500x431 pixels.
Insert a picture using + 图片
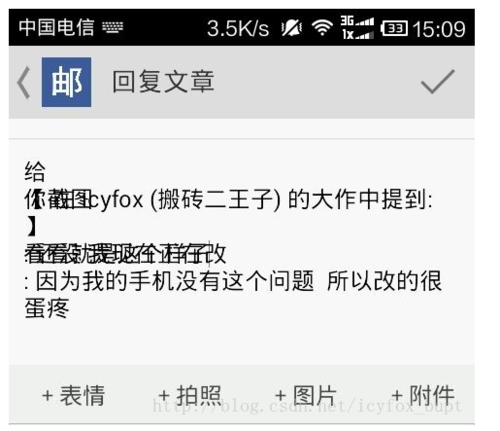pyautogui.click(x=306, y=395)
